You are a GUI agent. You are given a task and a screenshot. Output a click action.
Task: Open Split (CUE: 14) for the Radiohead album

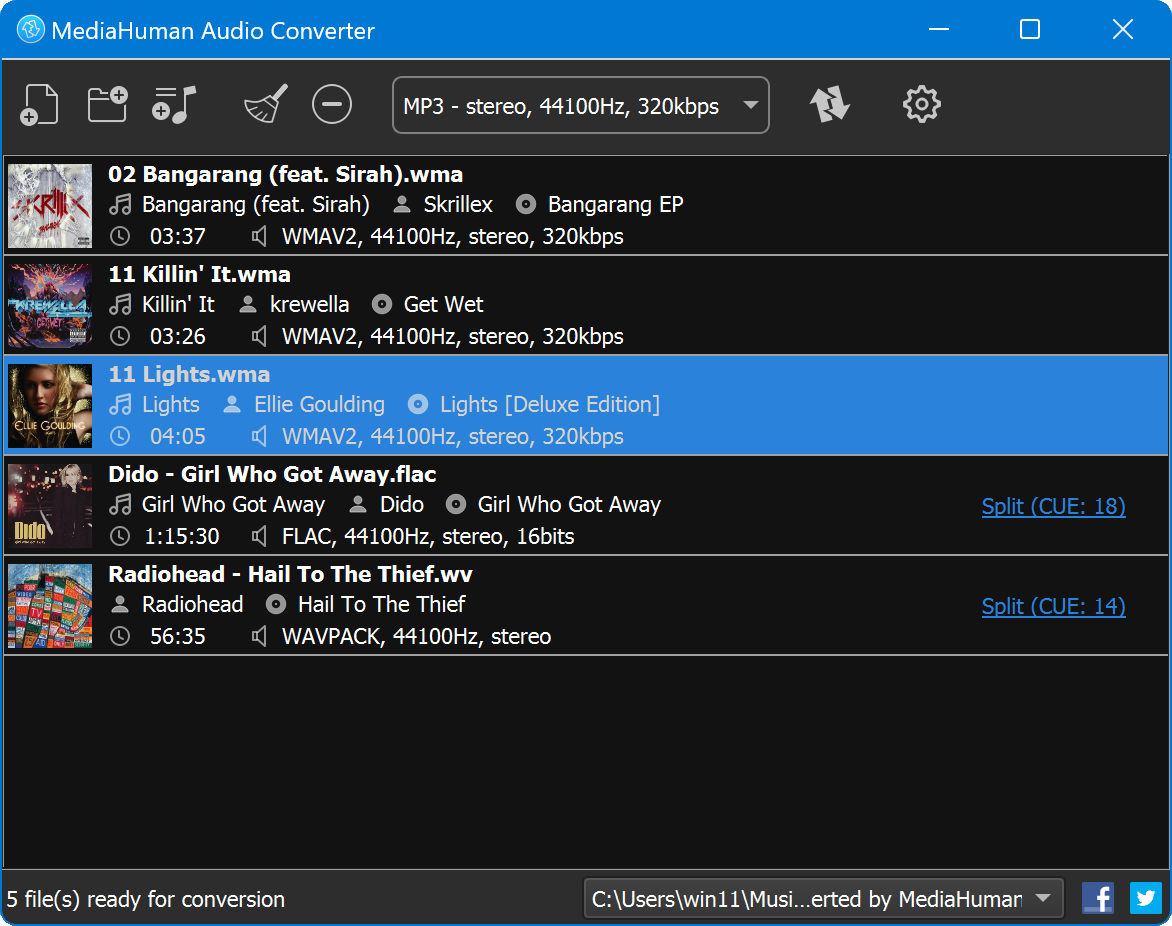coord(1052,606)
